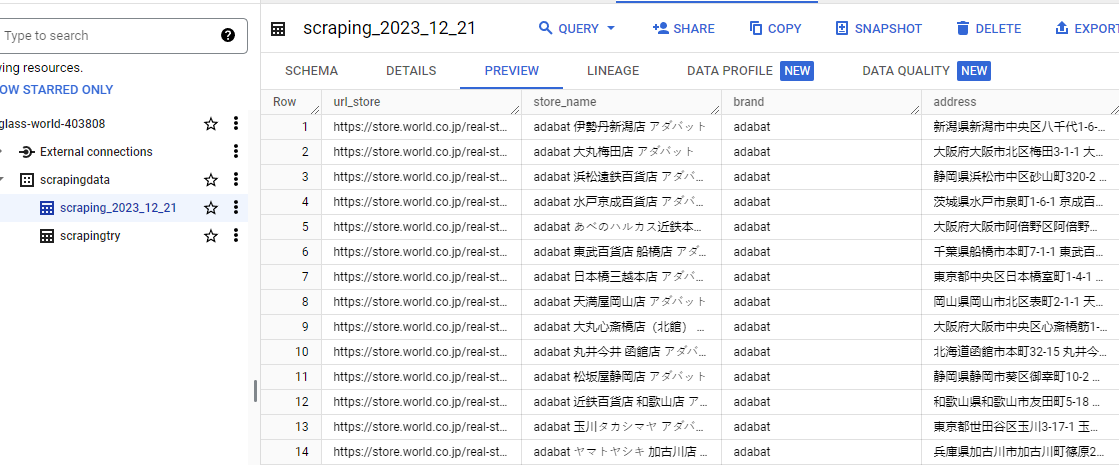1119x465 pixels.
Task: Star the scrapingtry table
Action: [211, 236]
